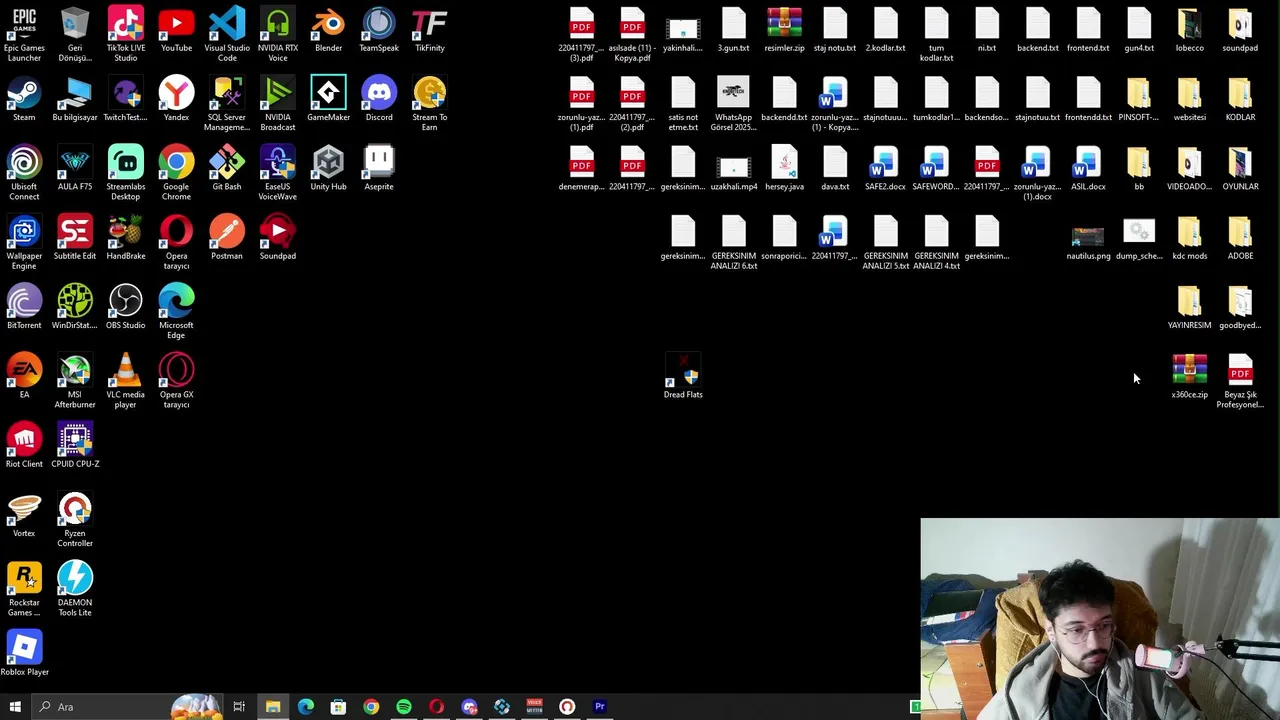Select the NVIDIA RTX Voice shortcut
Image resolution: width=1280 pixels, height=720 pixels.
coord(277,34)
